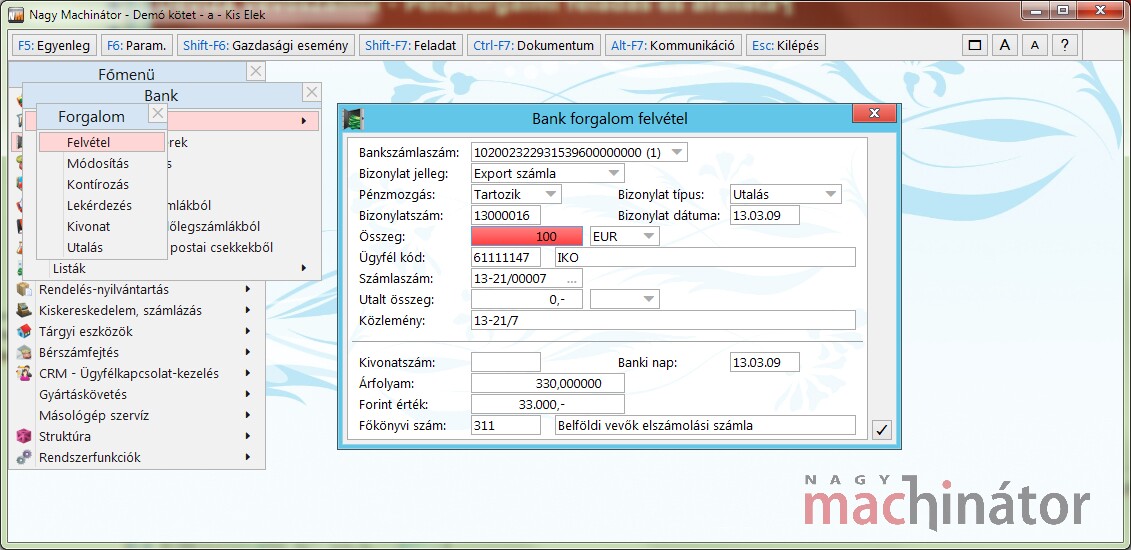Click Belföldi vevők elszámolási számla field
This screenshot has width=1131, height=550.
click(x=705, y=425)
